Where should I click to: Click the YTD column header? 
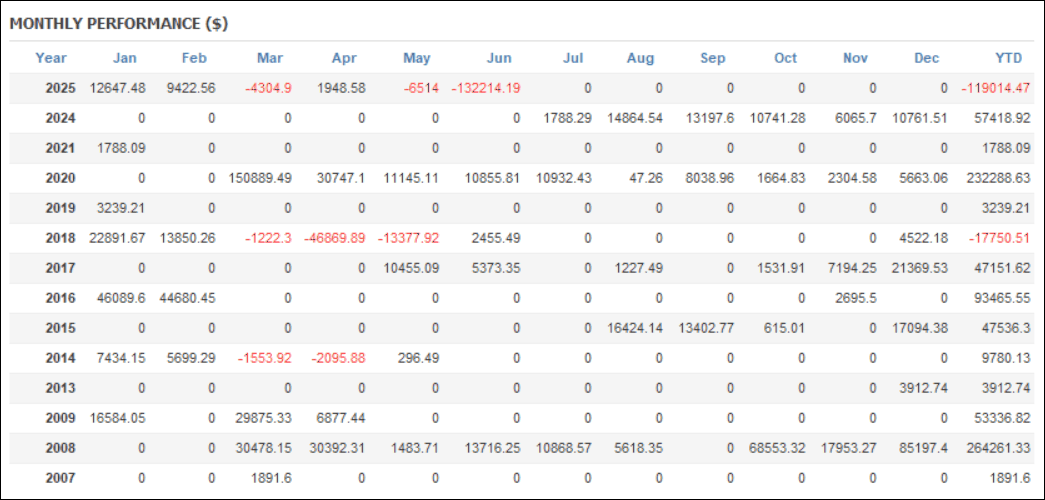tap(1008, 58)
